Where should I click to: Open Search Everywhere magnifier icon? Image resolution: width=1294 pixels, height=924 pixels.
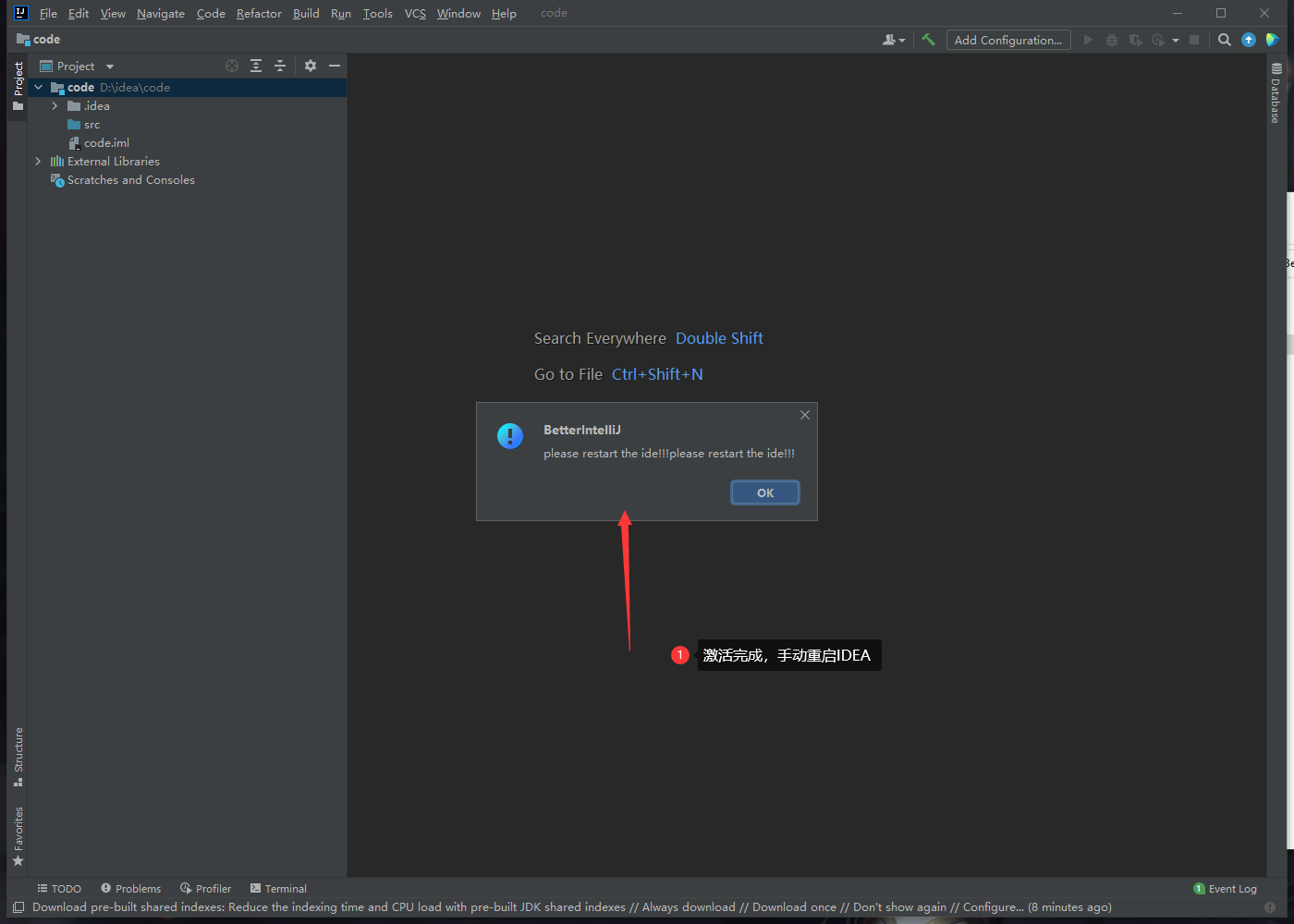pyautogui.click(x=1225, y=40)
